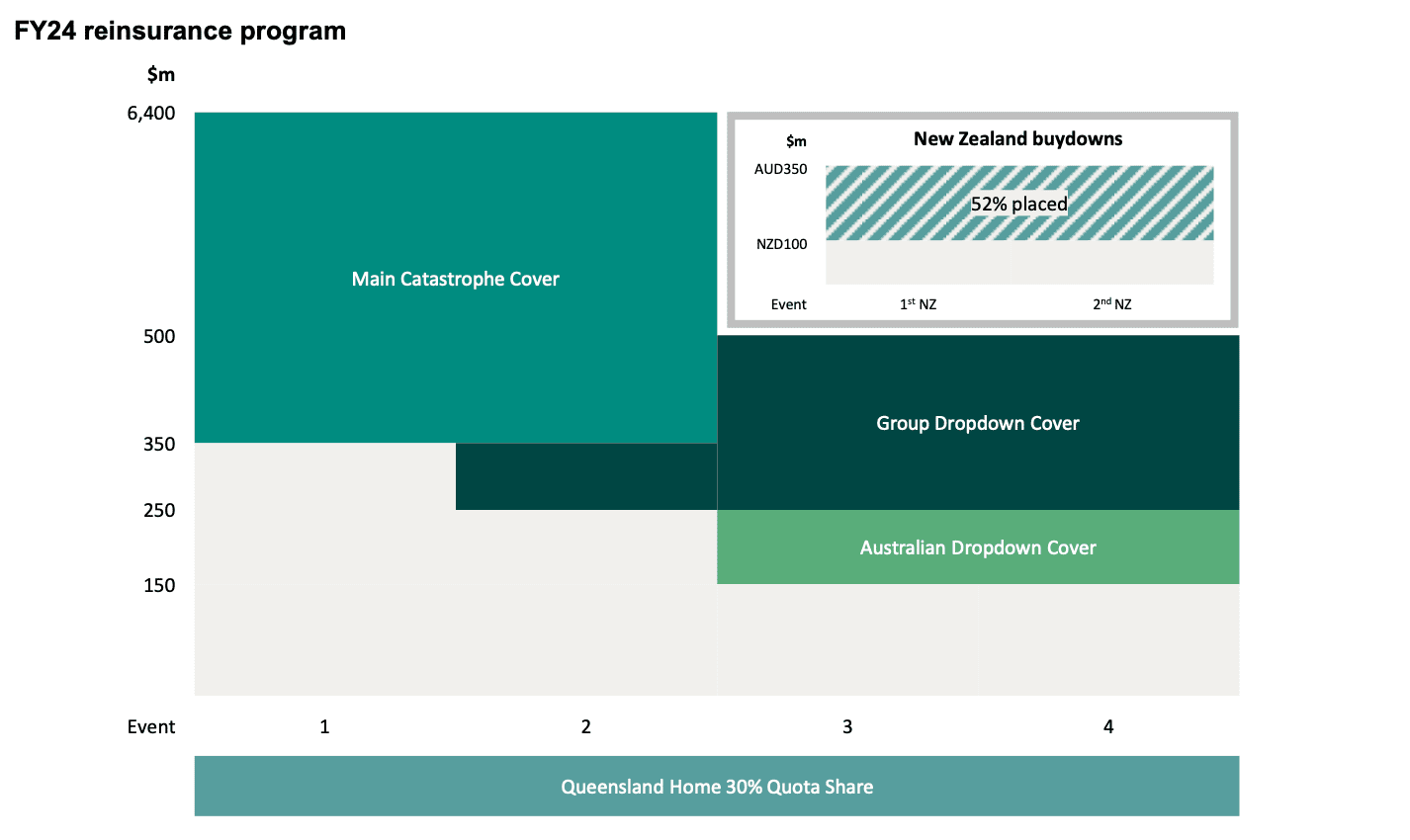Click Event 4 axis label
Image resolution: width=1410 pixels, height=840 pixels.
(1107, 726)
